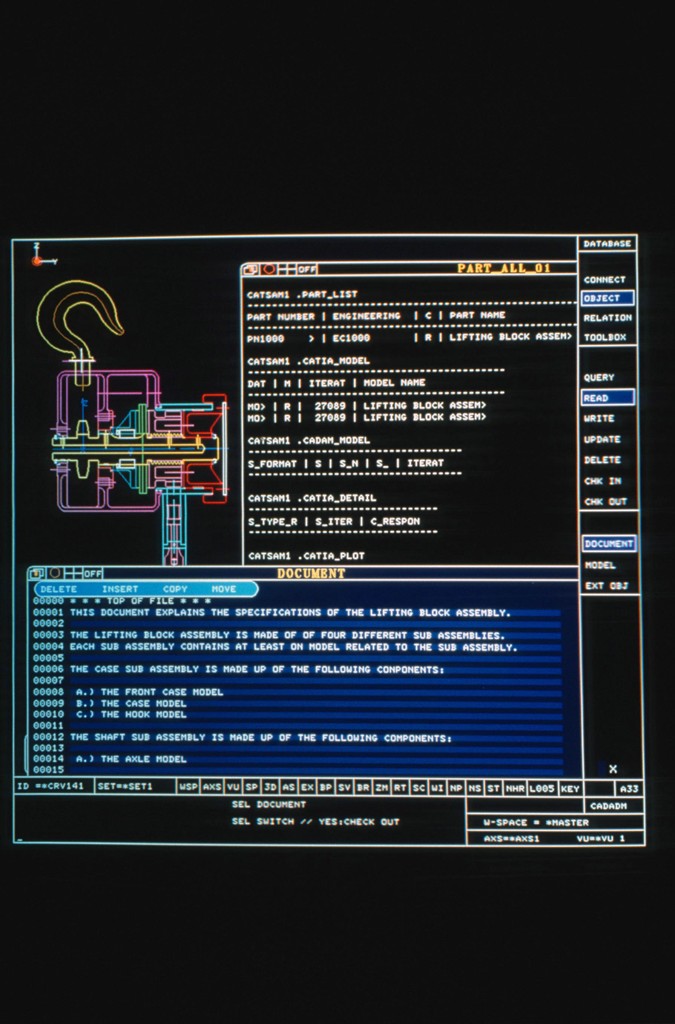
Task: Click the KEY button in the bottom toolbar
Action: 570,788
